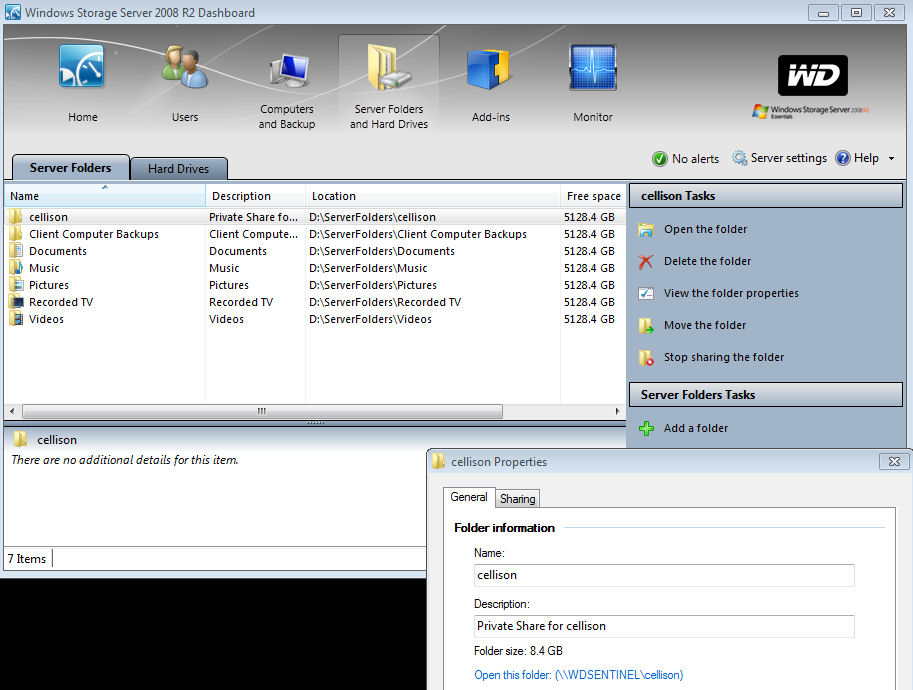Click the green plus Add a folder icon
The image size is (913, 690).
tap(646, 429)
